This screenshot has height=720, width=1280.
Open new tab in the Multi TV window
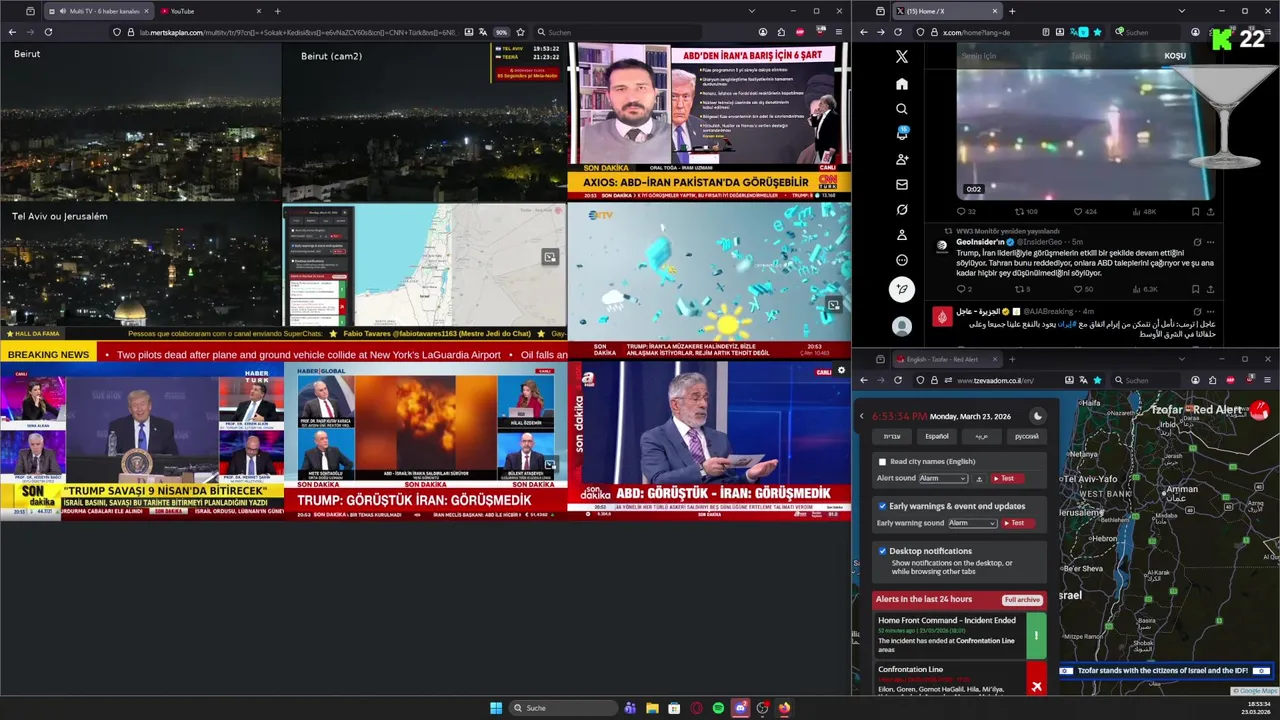(x=277, y=11)
